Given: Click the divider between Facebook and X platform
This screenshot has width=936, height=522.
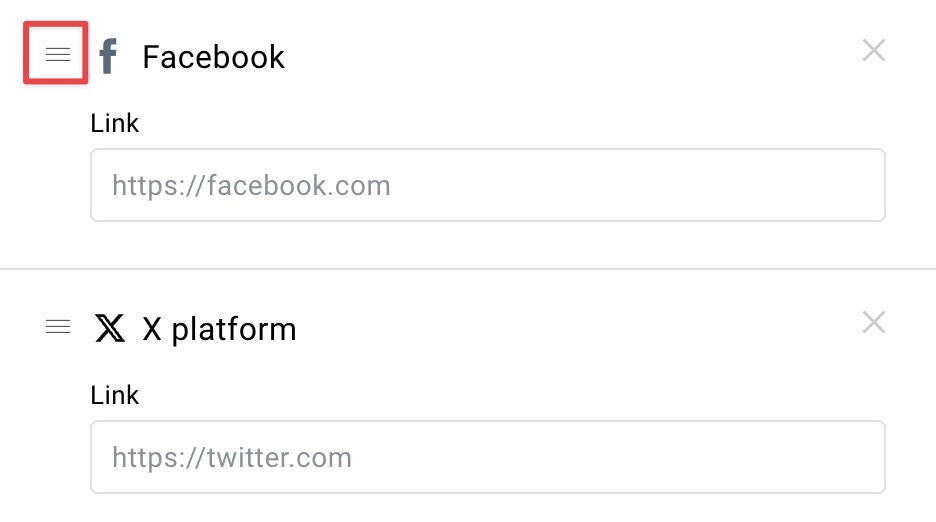Looking at the screenshot, I should [x=468, y=269].
